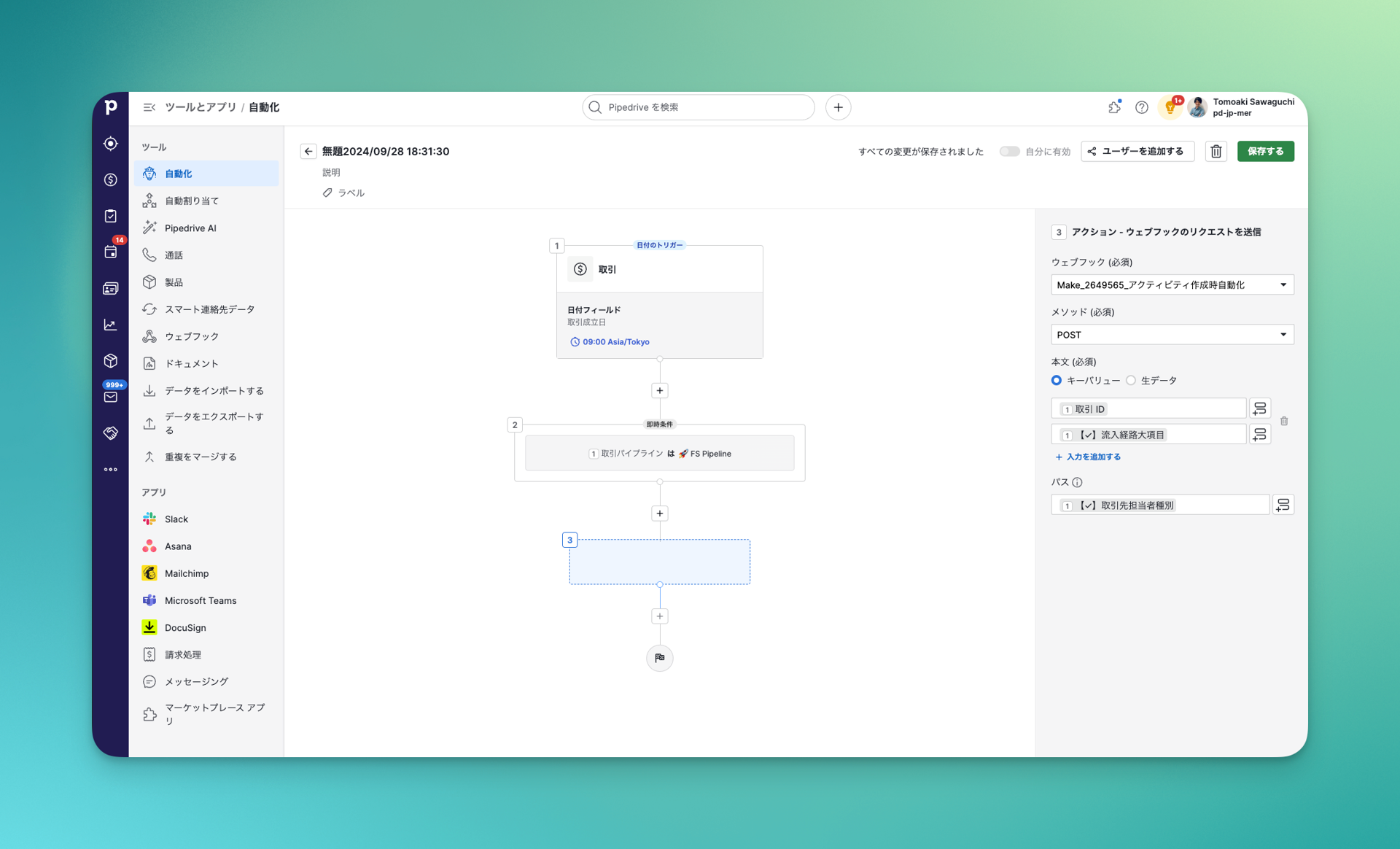Open Products box icon in left rail
Image resolution: width=1400 pixels, height=849 pixels.
(111, 361)
